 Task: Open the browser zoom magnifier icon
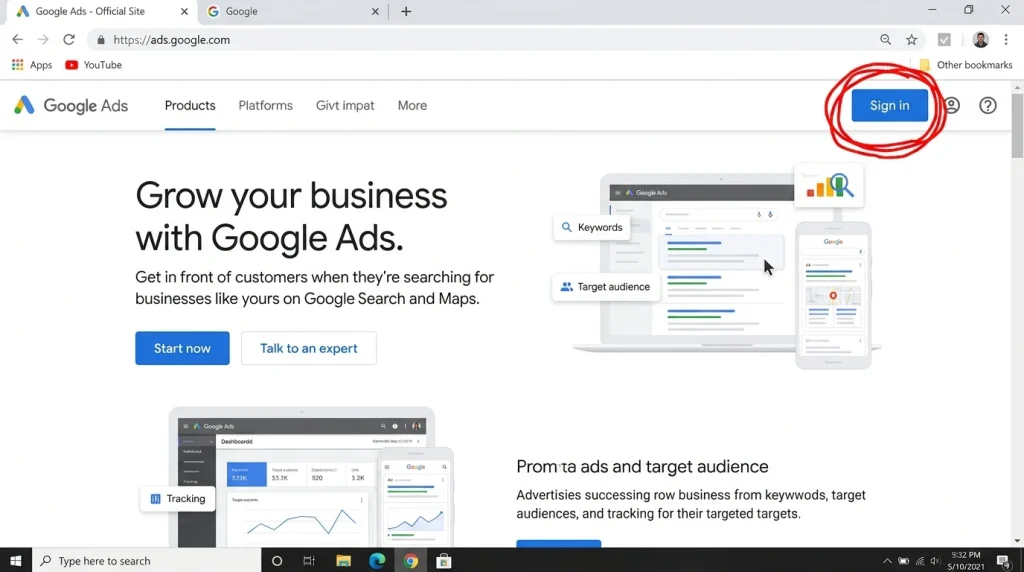[886, 40]
